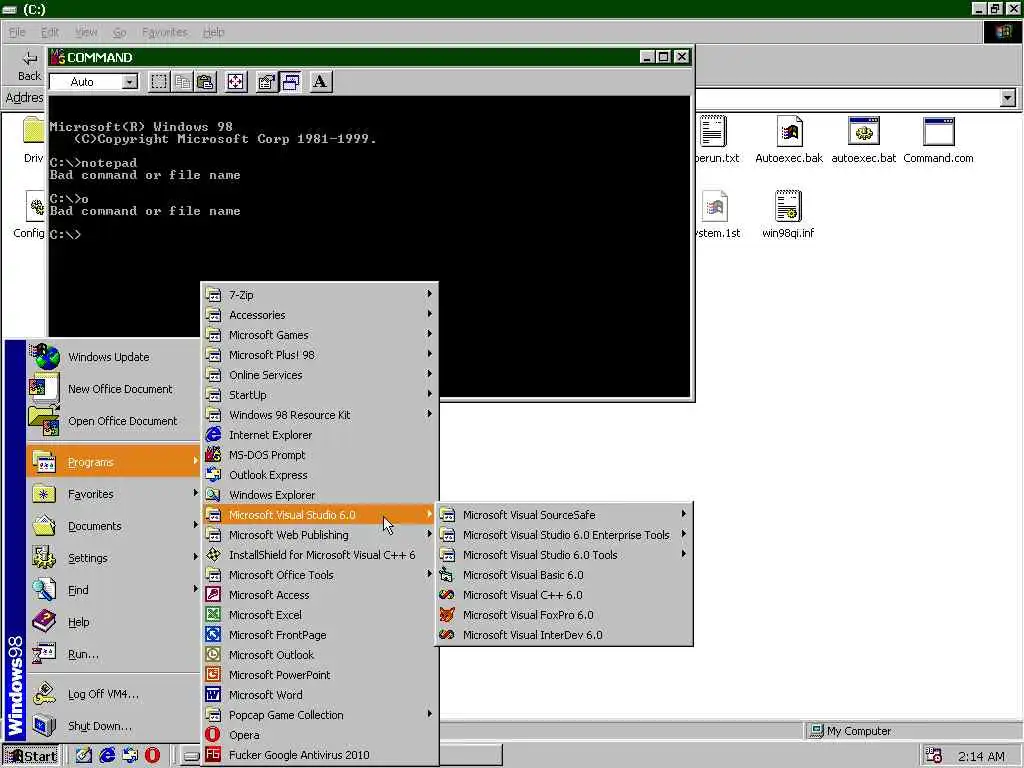Image resolution: width=1024 pixels, height=768 pixels.
Task: Launch Microsoft Word
Action: pos(319,695)
